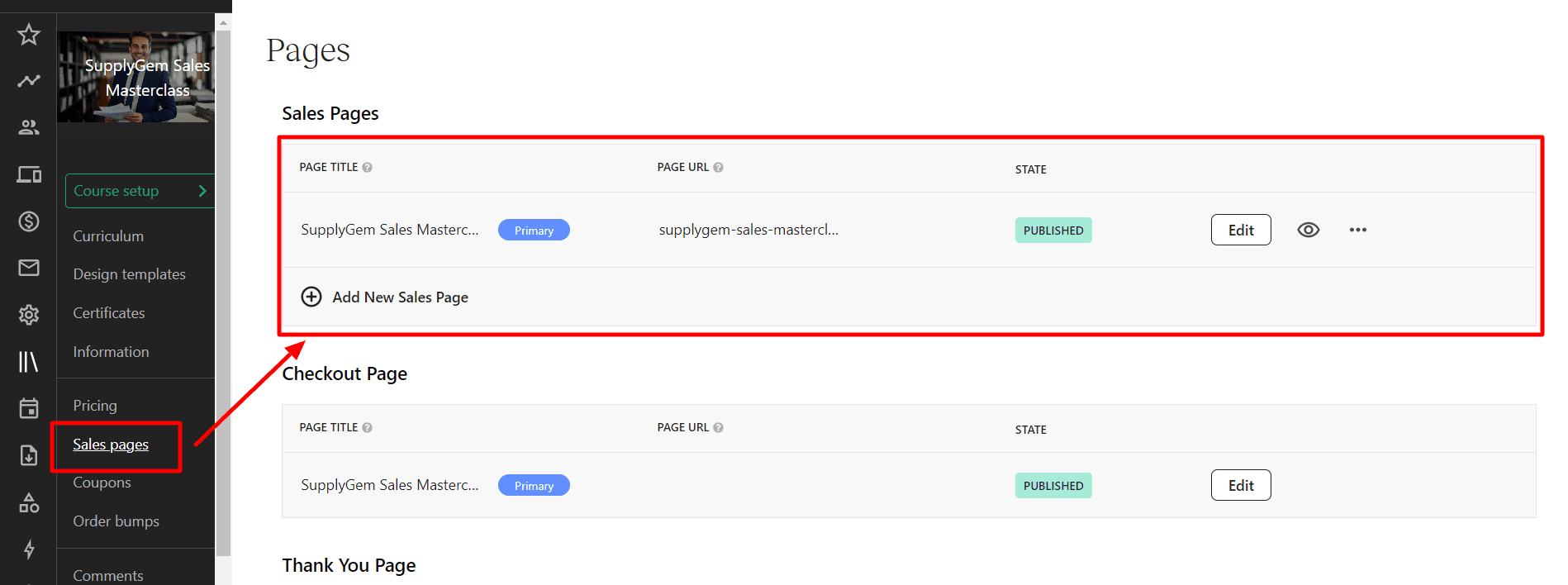Click the checkout page title SupplyGem Sales Masterc...
The height and width of the screenshot is (585, 1568).
390,485
